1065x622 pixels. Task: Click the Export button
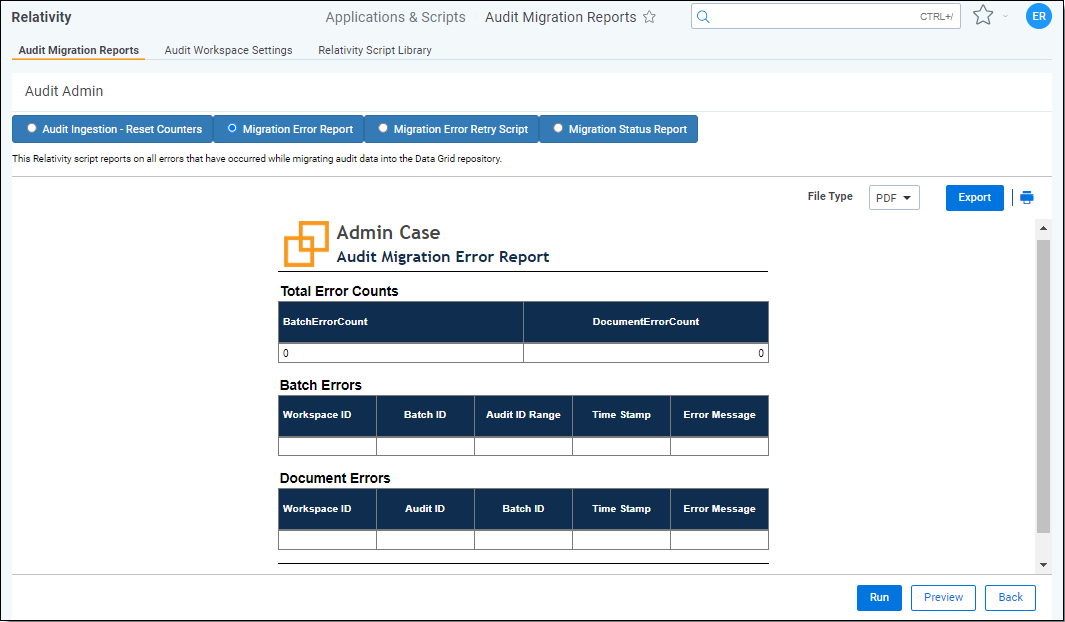point(974,198)
